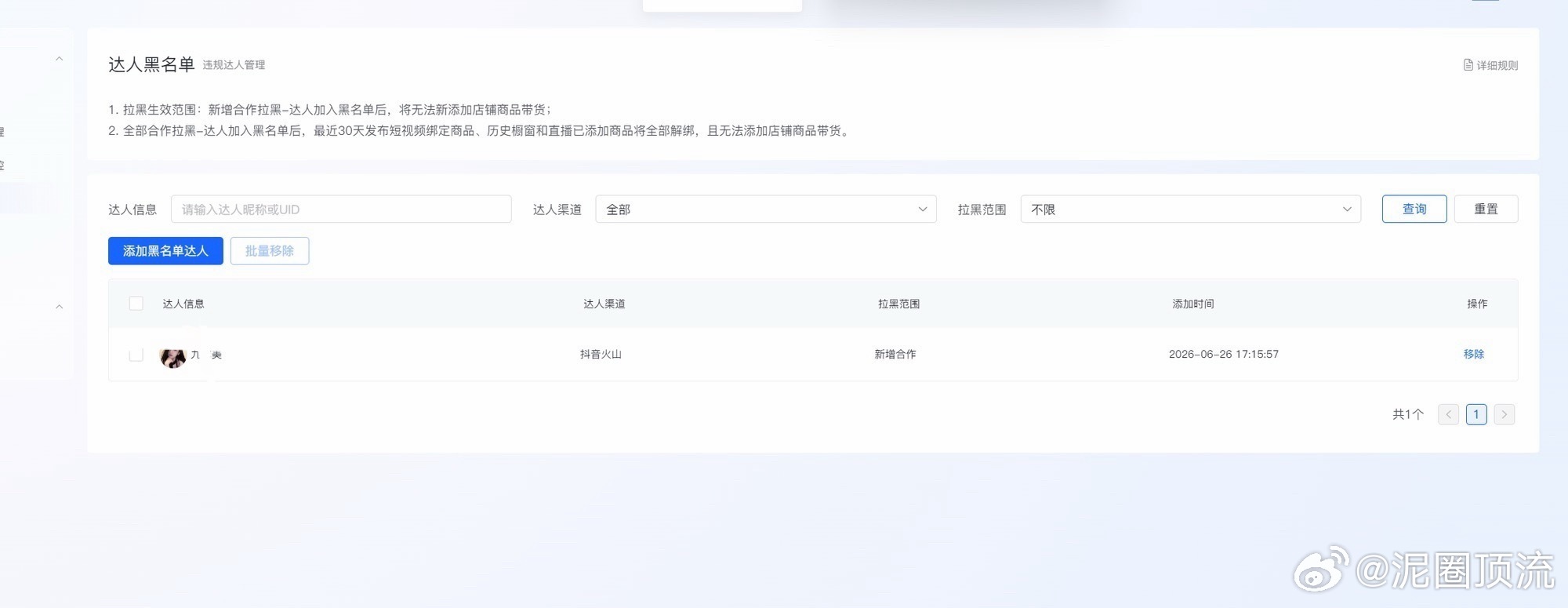Click the 添加时间 column header
This screenshot has height=608, width=1568.
[1193, 304]
